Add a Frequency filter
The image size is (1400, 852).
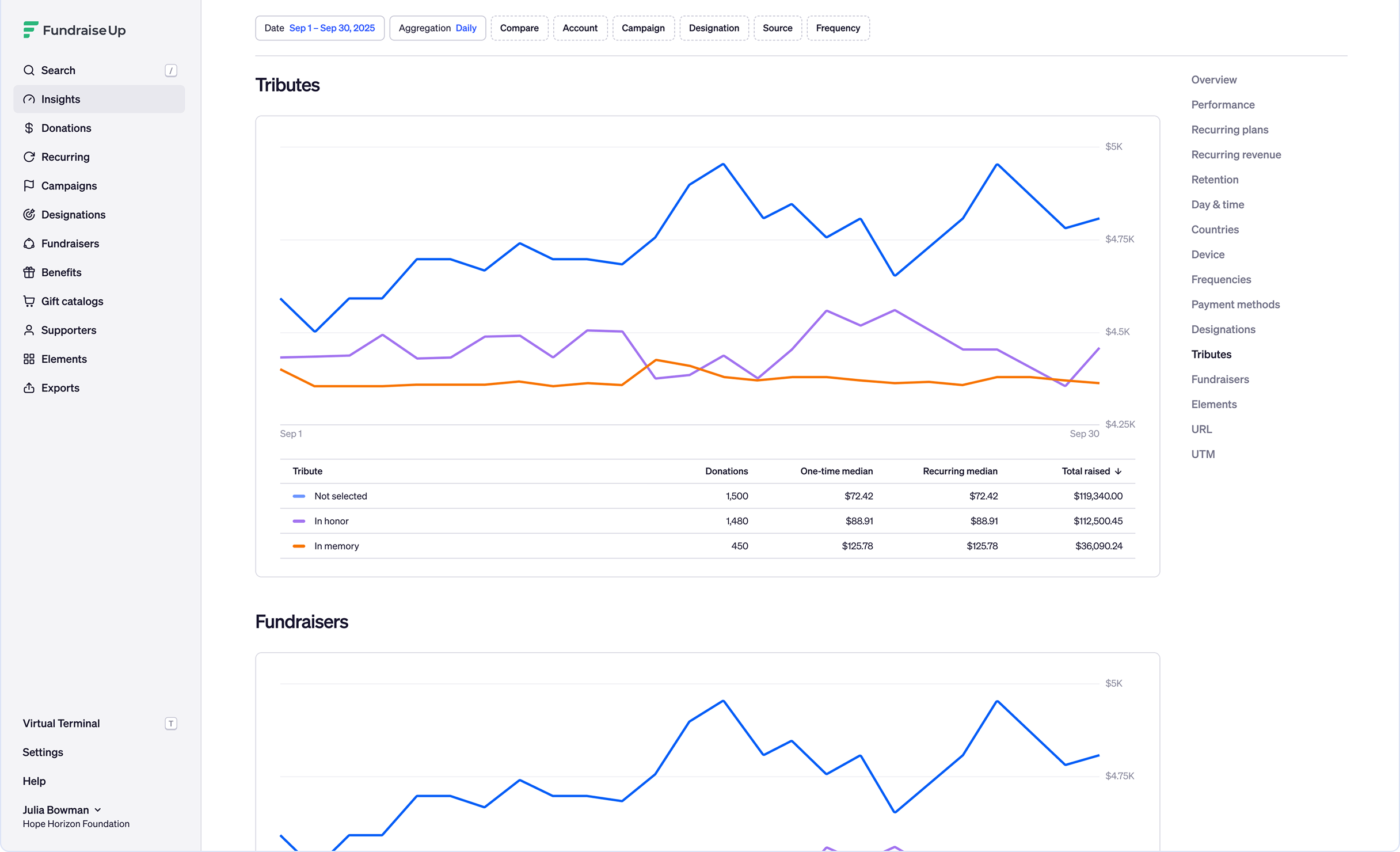838,28
